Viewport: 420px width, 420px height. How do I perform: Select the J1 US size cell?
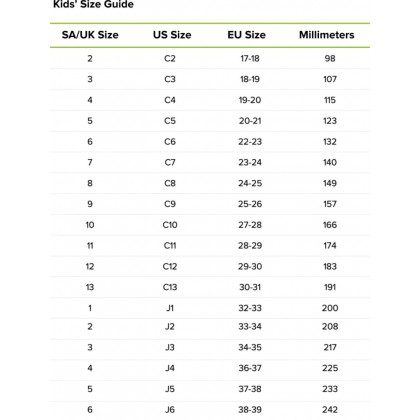[x=170, y=308]
